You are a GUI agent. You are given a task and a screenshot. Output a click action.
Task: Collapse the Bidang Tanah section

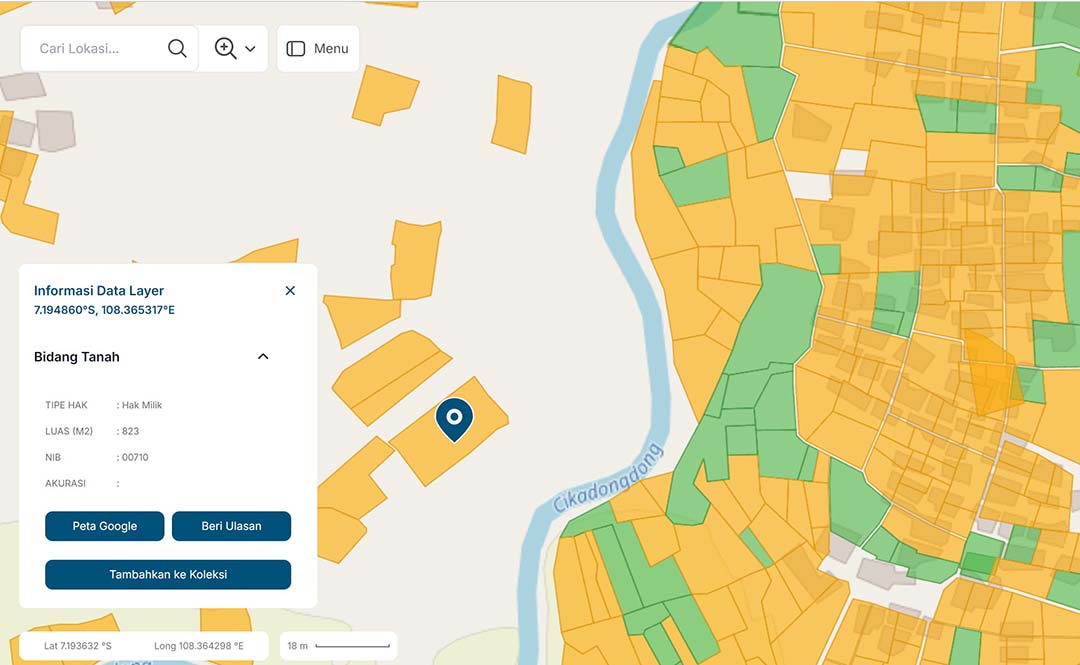263,357
